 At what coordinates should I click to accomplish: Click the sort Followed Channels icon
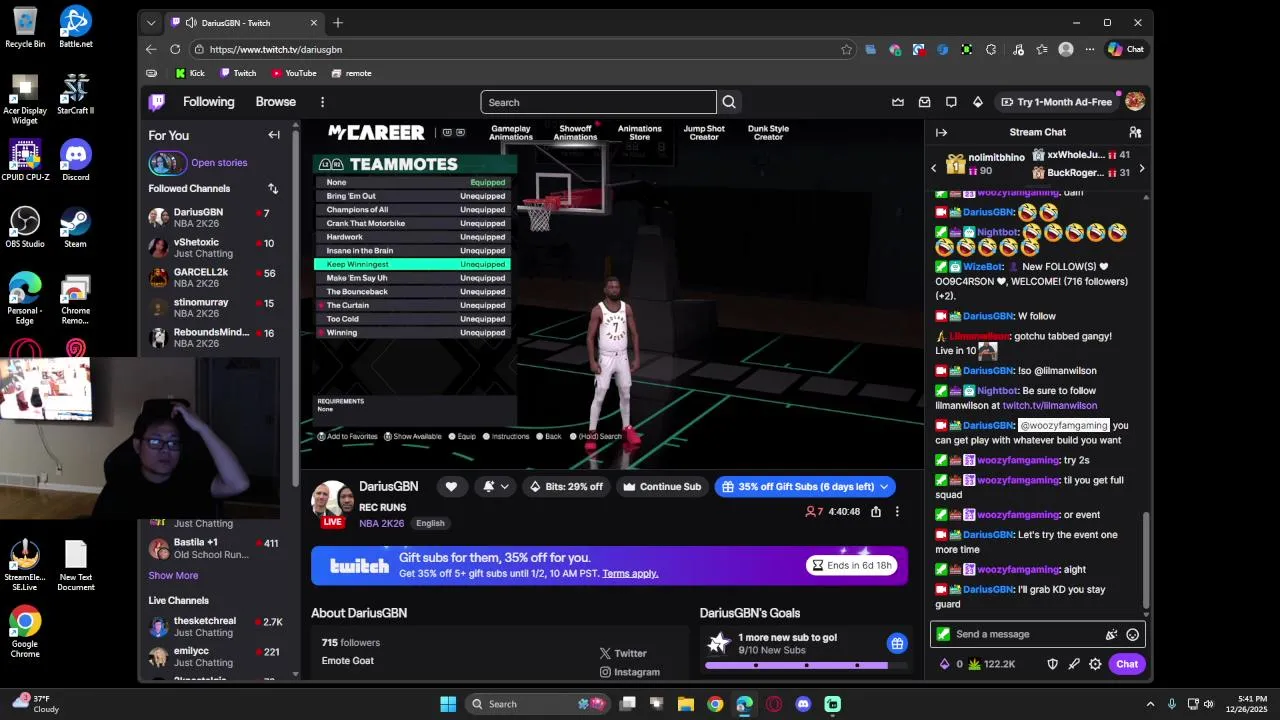click(273, 188)
